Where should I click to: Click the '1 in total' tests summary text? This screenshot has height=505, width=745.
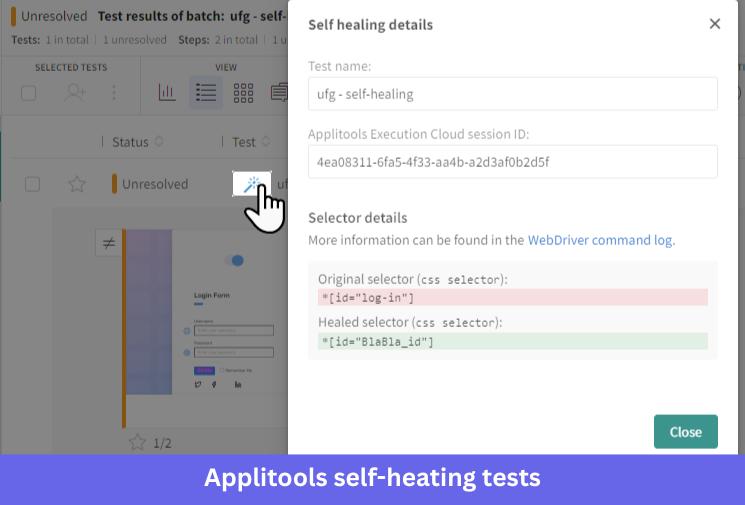point(67,40)
